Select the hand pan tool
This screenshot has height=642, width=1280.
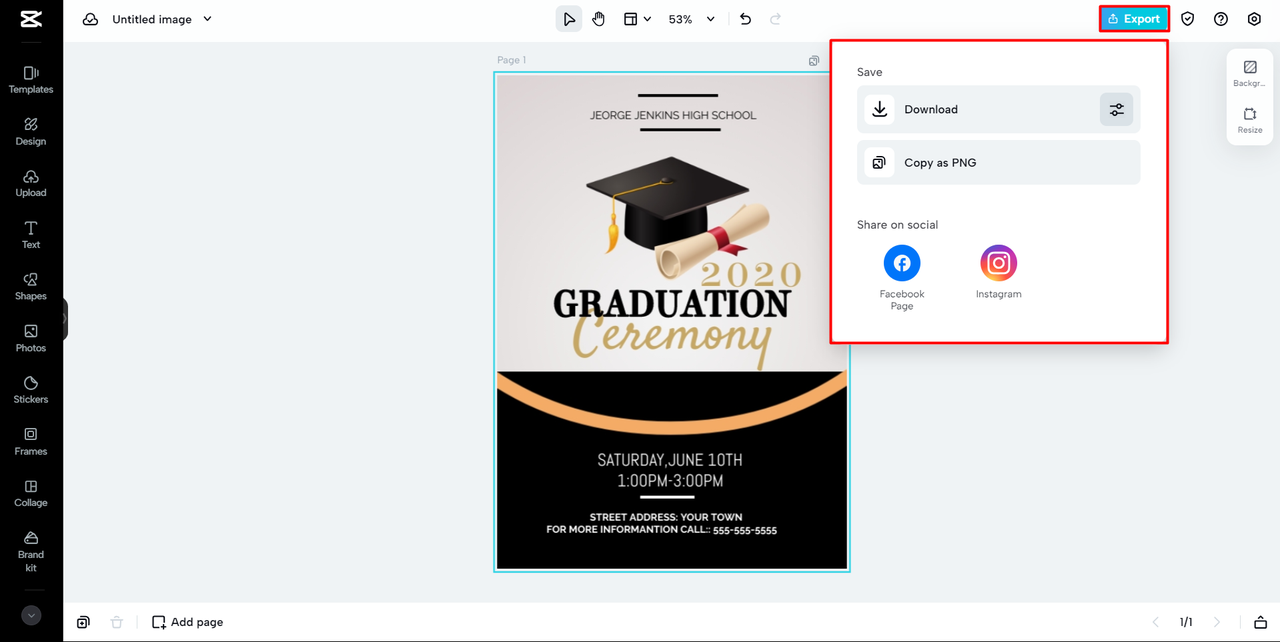(598, 19)
